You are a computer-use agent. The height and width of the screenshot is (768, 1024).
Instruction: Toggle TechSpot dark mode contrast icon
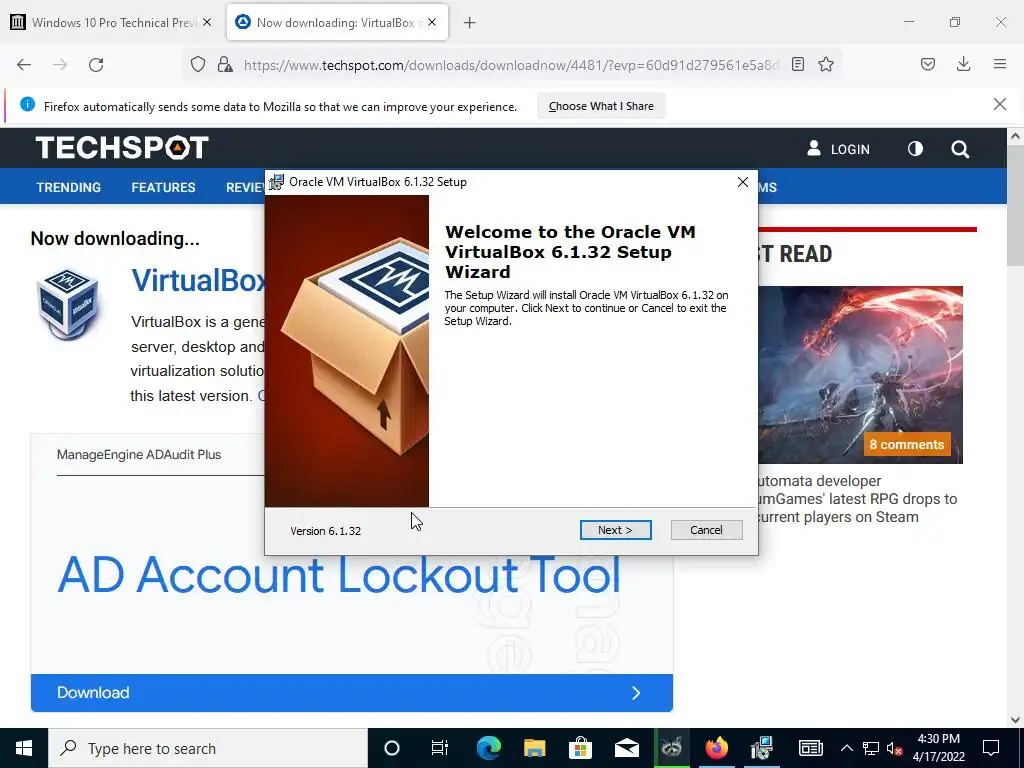coord(915,149)
